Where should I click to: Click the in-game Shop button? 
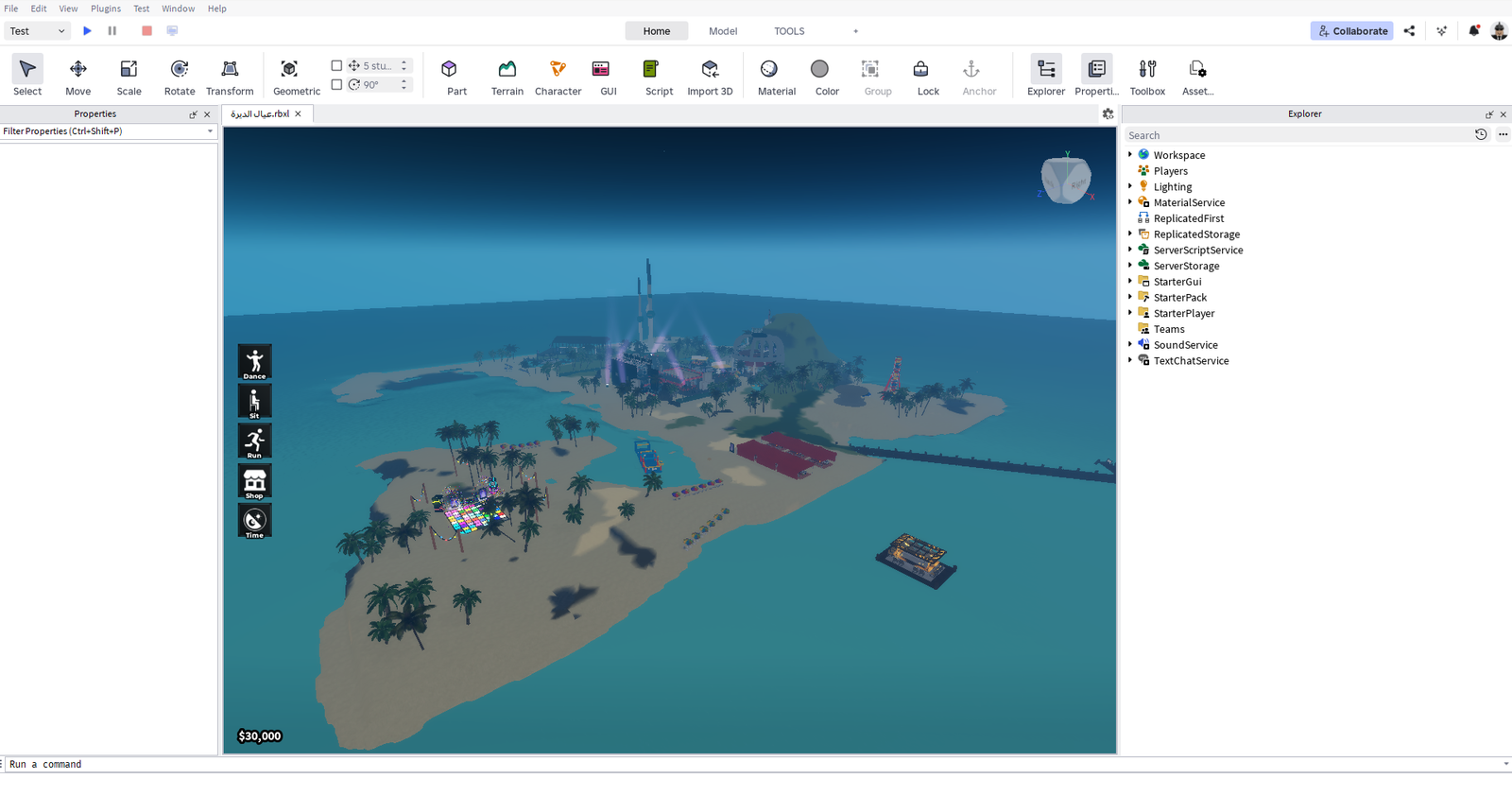point(254,481)
